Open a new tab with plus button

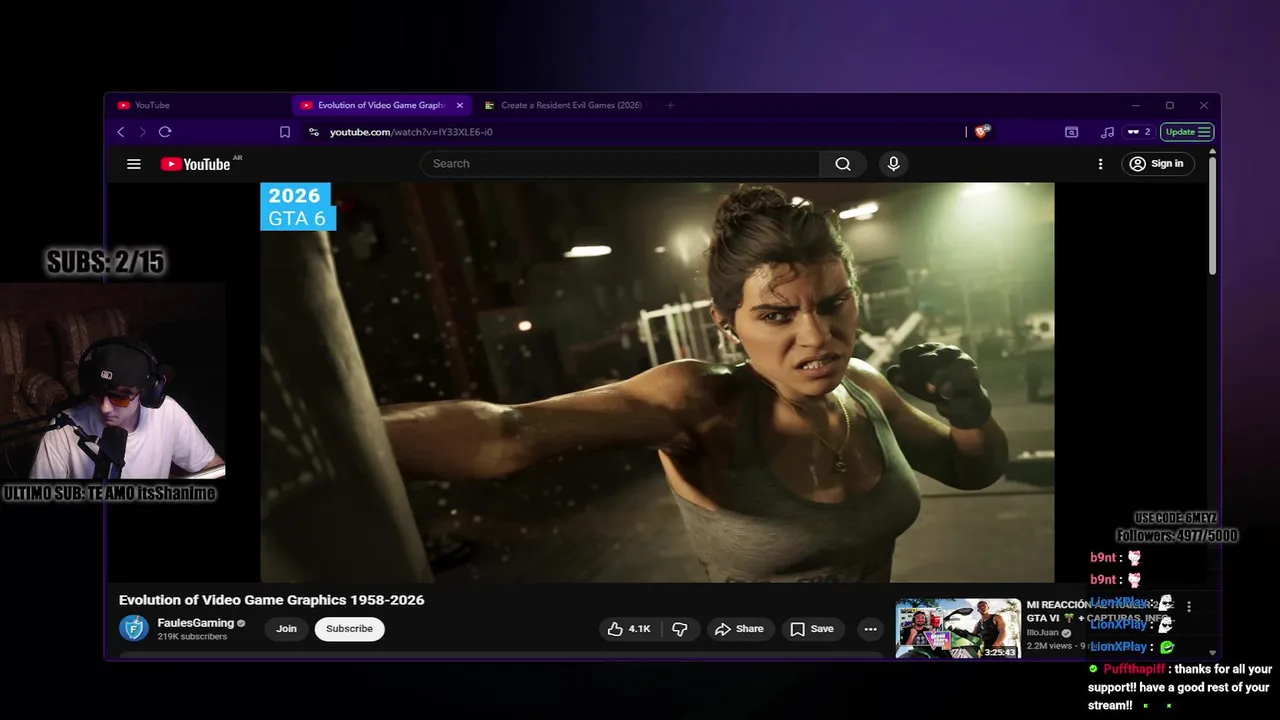tap(670, 105)
